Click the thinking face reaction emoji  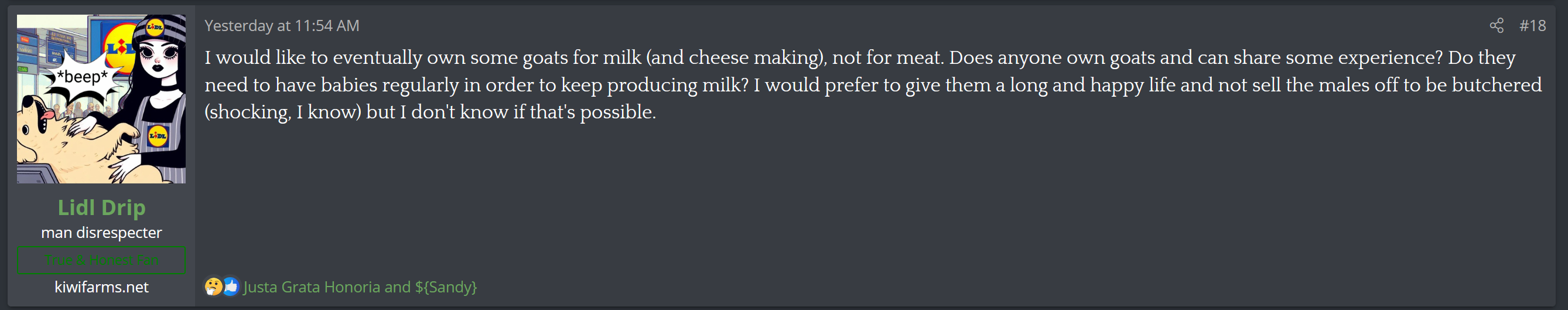(213, 286)
